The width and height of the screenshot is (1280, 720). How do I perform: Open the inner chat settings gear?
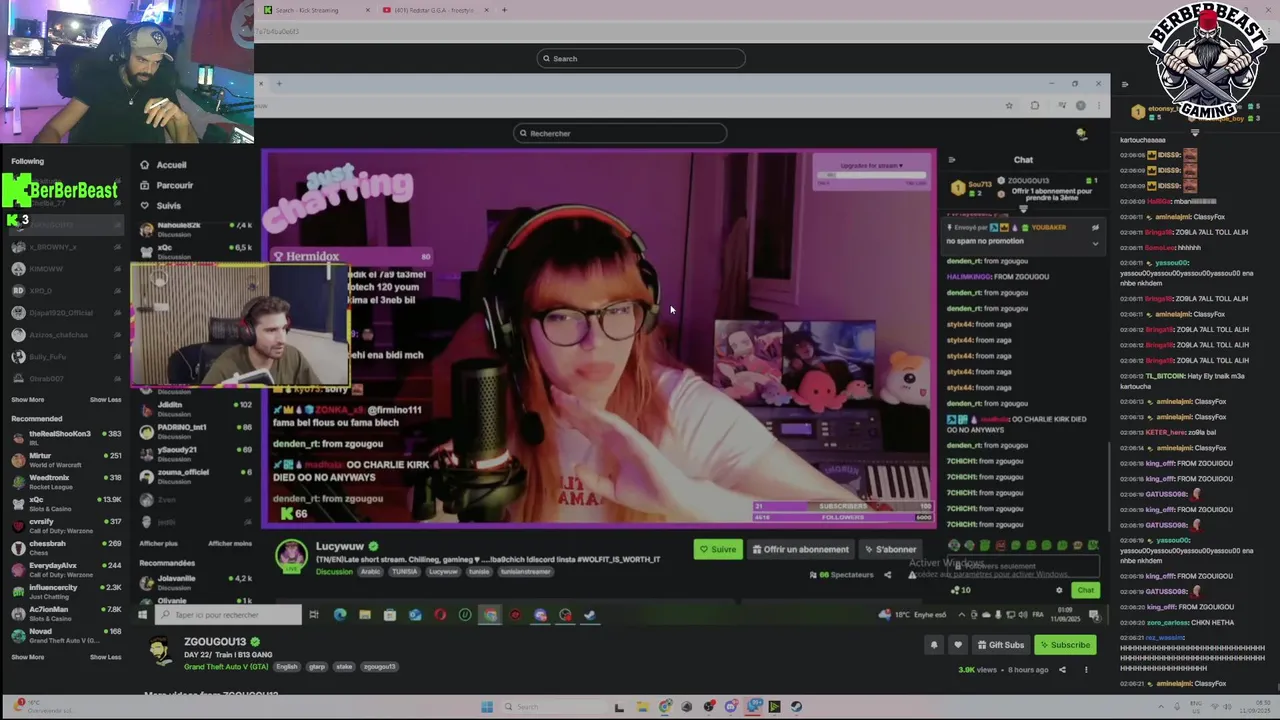tap(1059, 590)
